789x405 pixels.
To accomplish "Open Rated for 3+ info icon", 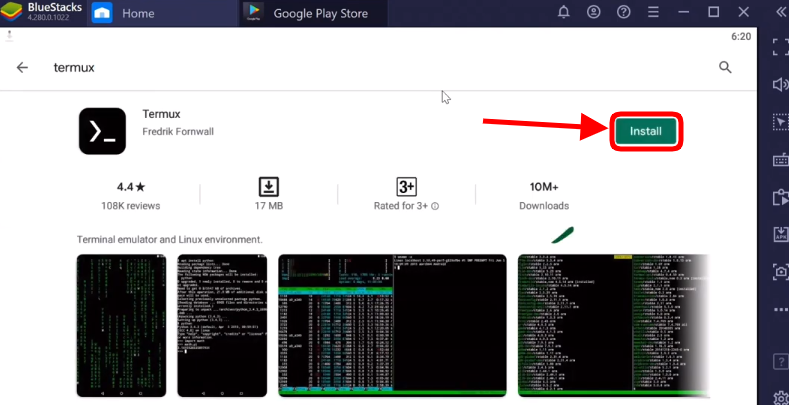I will point(435,206).
